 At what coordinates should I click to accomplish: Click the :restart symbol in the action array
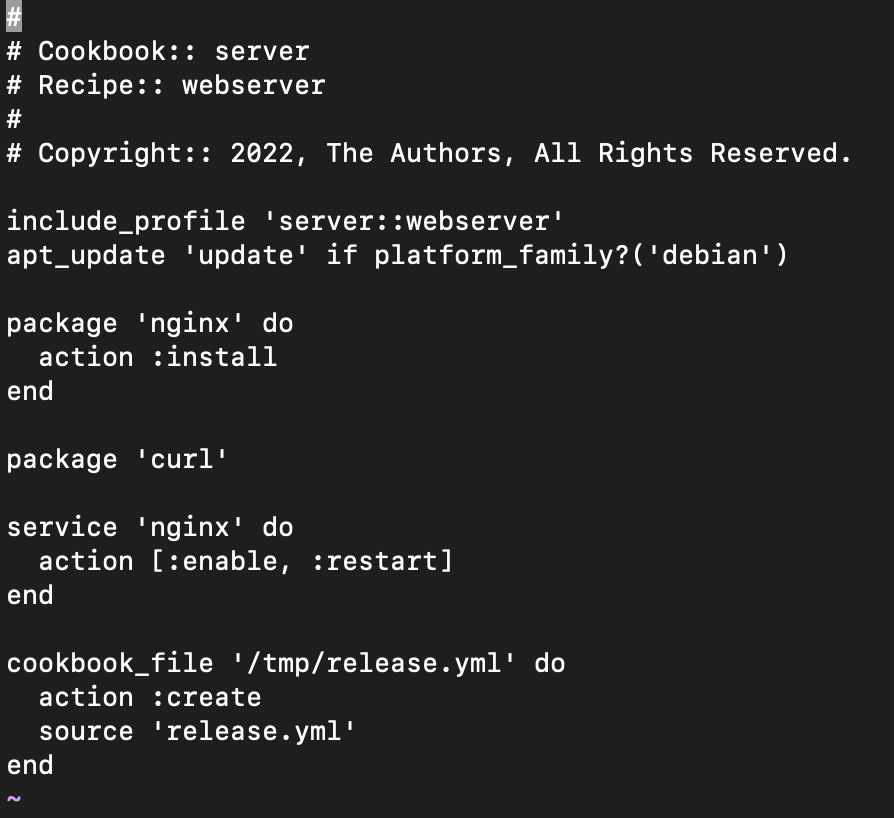click(374, 561)
